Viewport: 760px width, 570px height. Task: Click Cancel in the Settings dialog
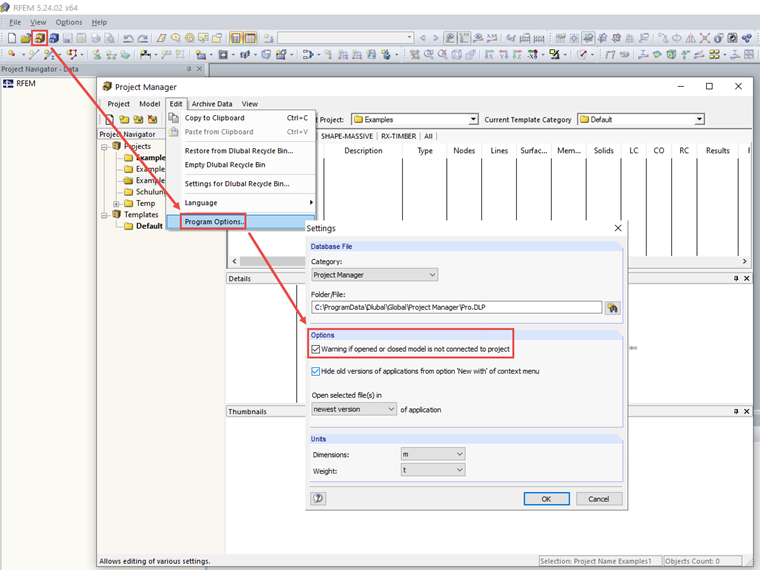click(x=599, y=499)
